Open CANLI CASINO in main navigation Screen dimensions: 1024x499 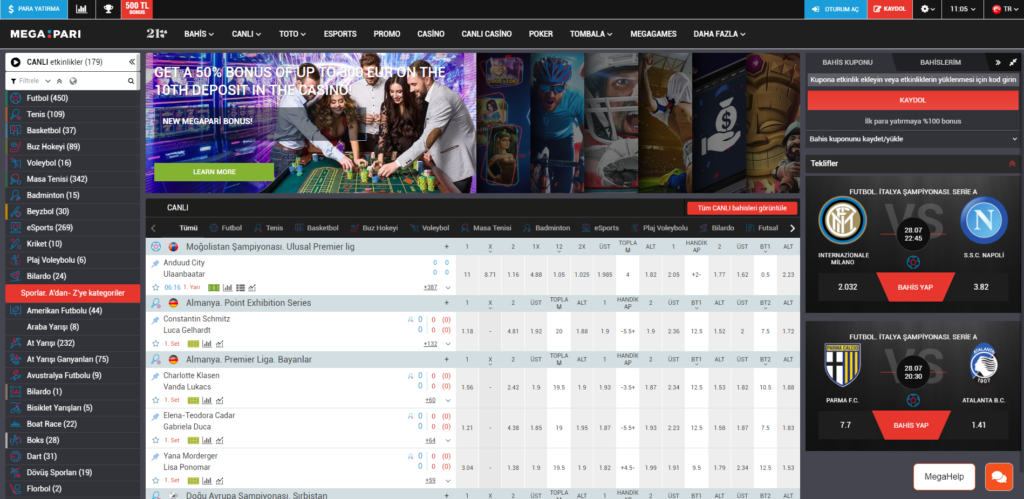[487, 34]
